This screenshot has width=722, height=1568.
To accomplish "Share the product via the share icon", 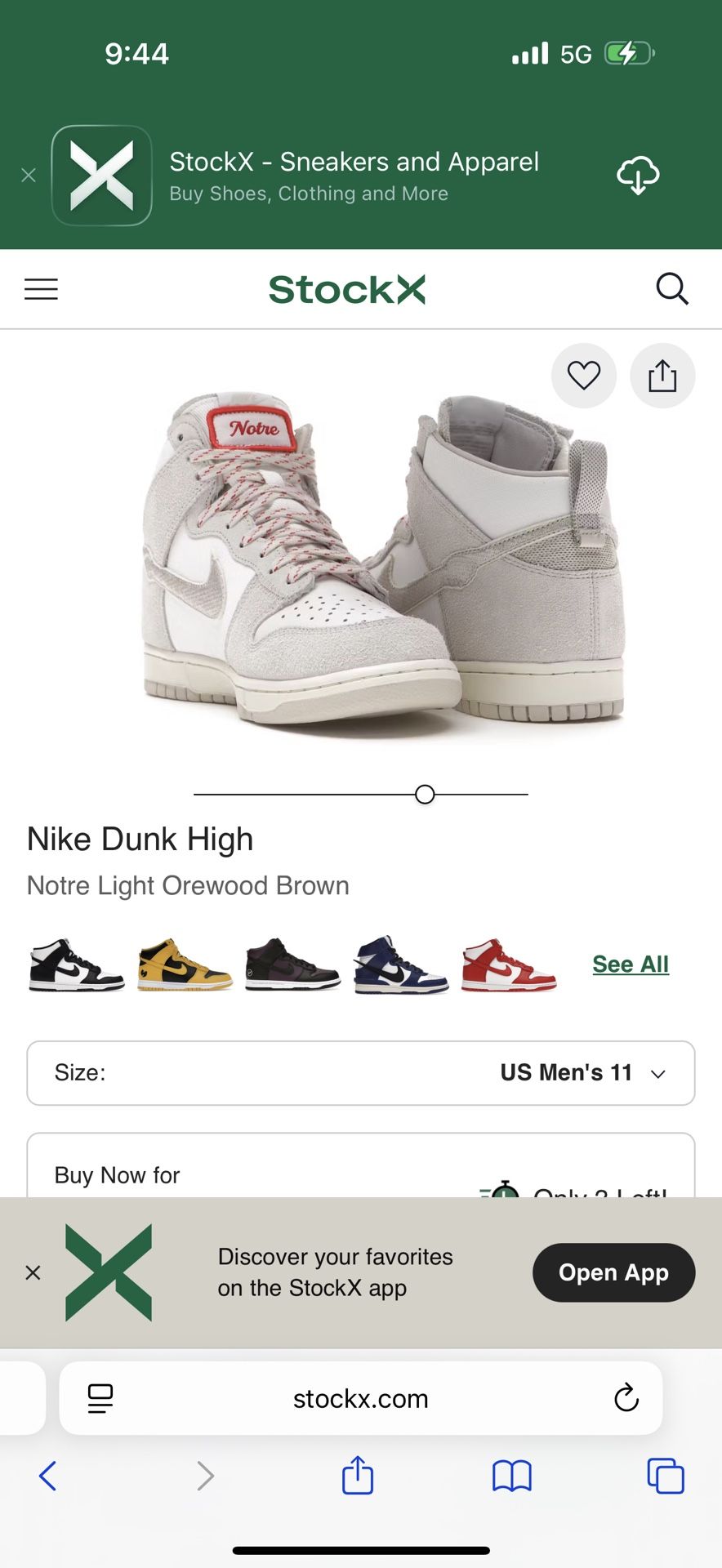I will tap(662, 376).
